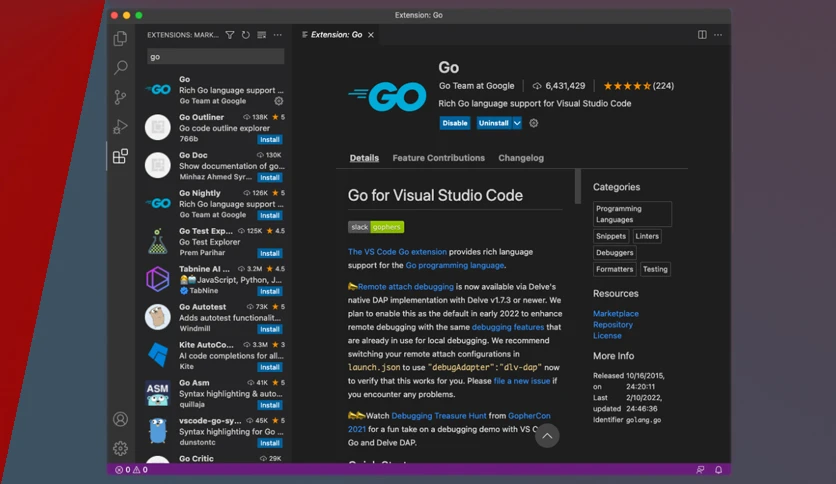Select the Go extension in the results list
This screenshot has height=484, width=836.
click(x=215, y=90)
